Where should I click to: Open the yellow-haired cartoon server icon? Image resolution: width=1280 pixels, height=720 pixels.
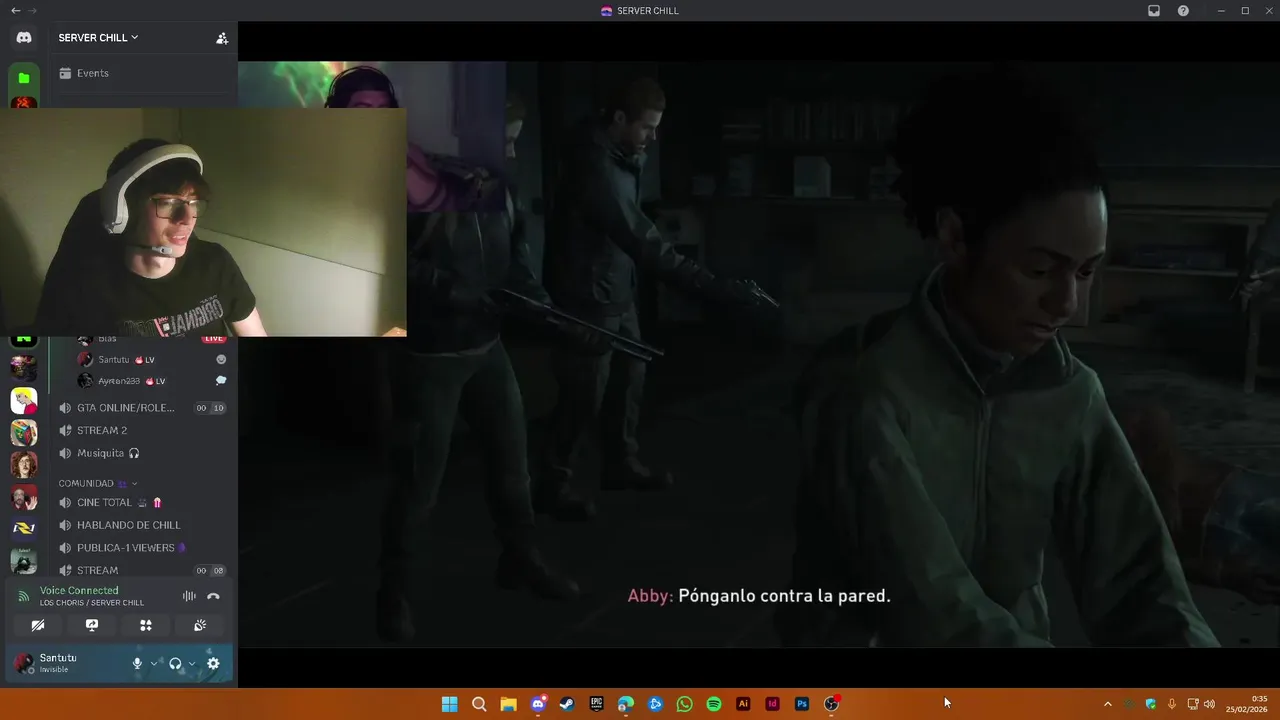click(24, 401)
